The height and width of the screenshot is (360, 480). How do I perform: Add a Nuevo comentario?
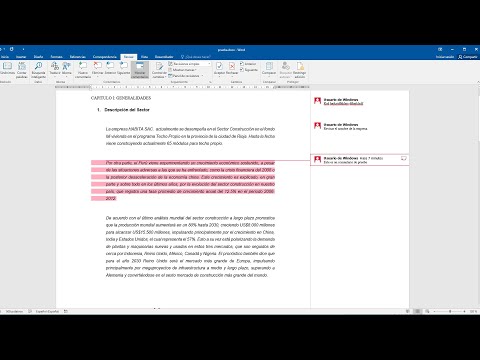tap(83, 70)
